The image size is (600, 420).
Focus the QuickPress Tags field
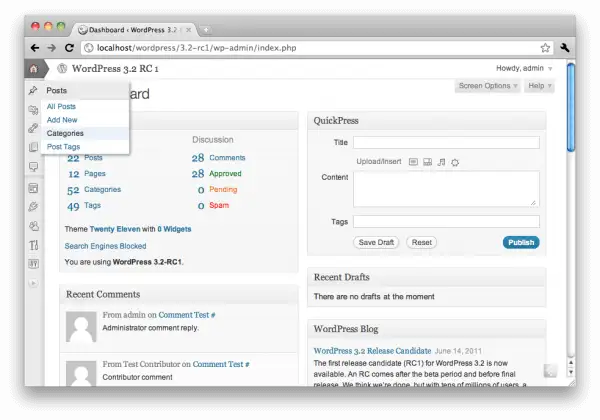pos(446,221)
